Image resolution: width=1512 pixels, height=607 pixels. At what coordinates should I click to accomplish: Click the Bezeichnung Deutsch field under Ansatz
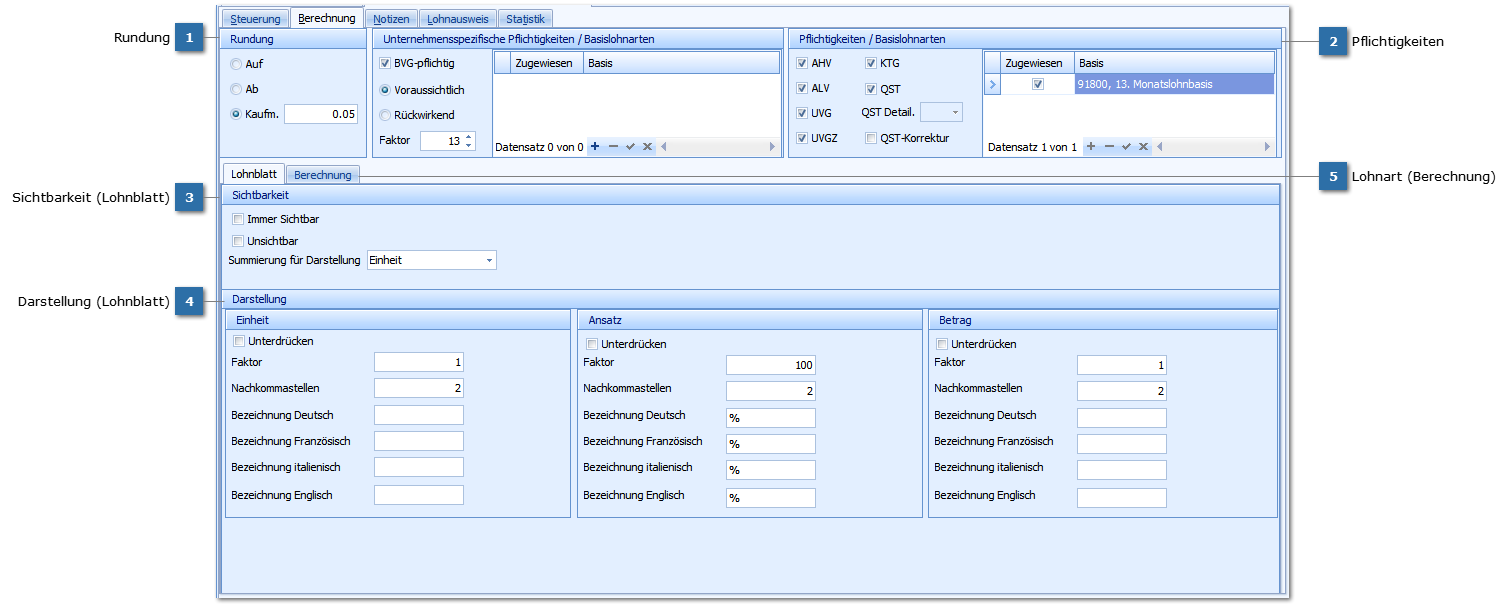point(770,418)
